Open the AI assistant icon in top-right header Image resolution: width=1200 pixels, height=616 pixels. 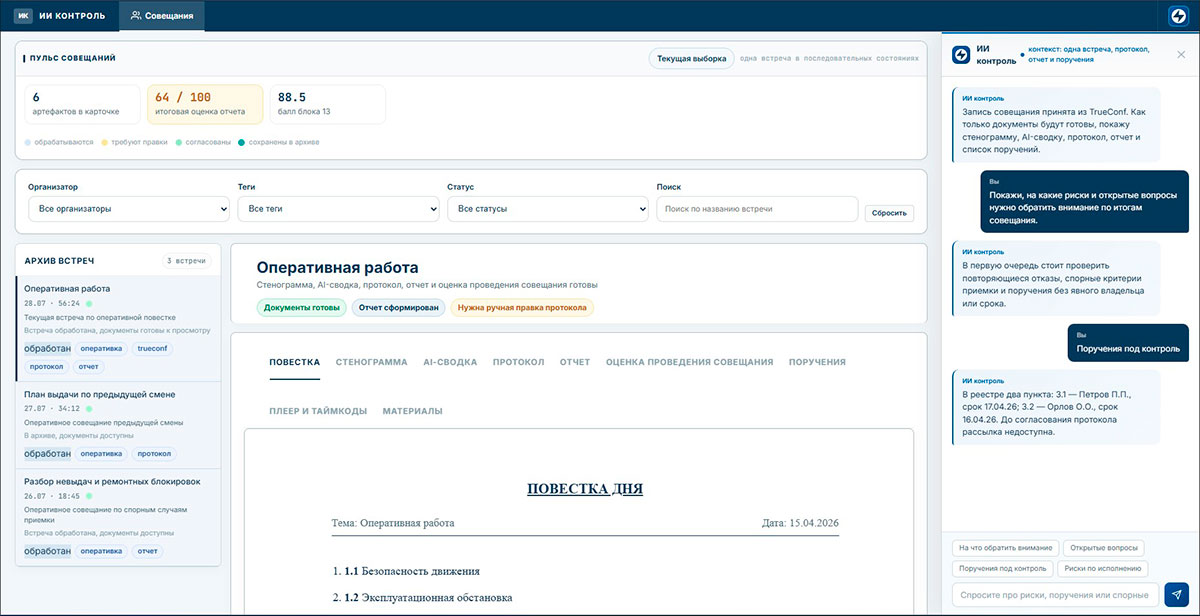[1178, 16]
